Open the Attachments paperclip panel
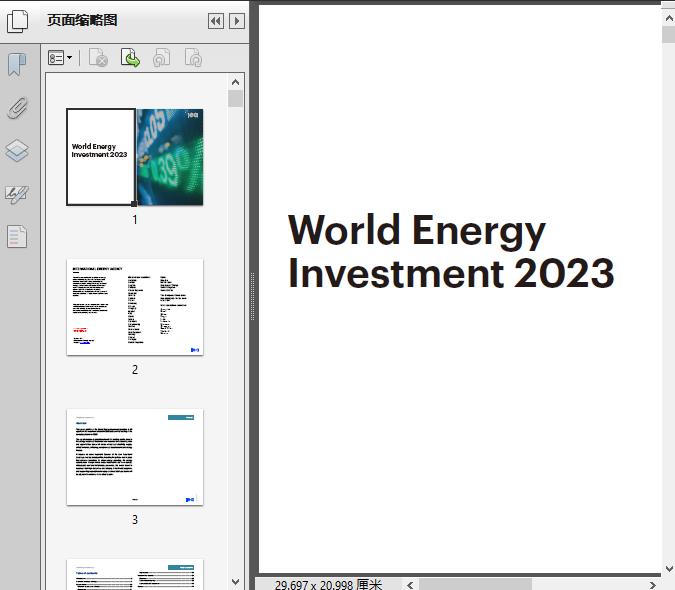This screenshot has height=590, width=675. coord(17,108)
